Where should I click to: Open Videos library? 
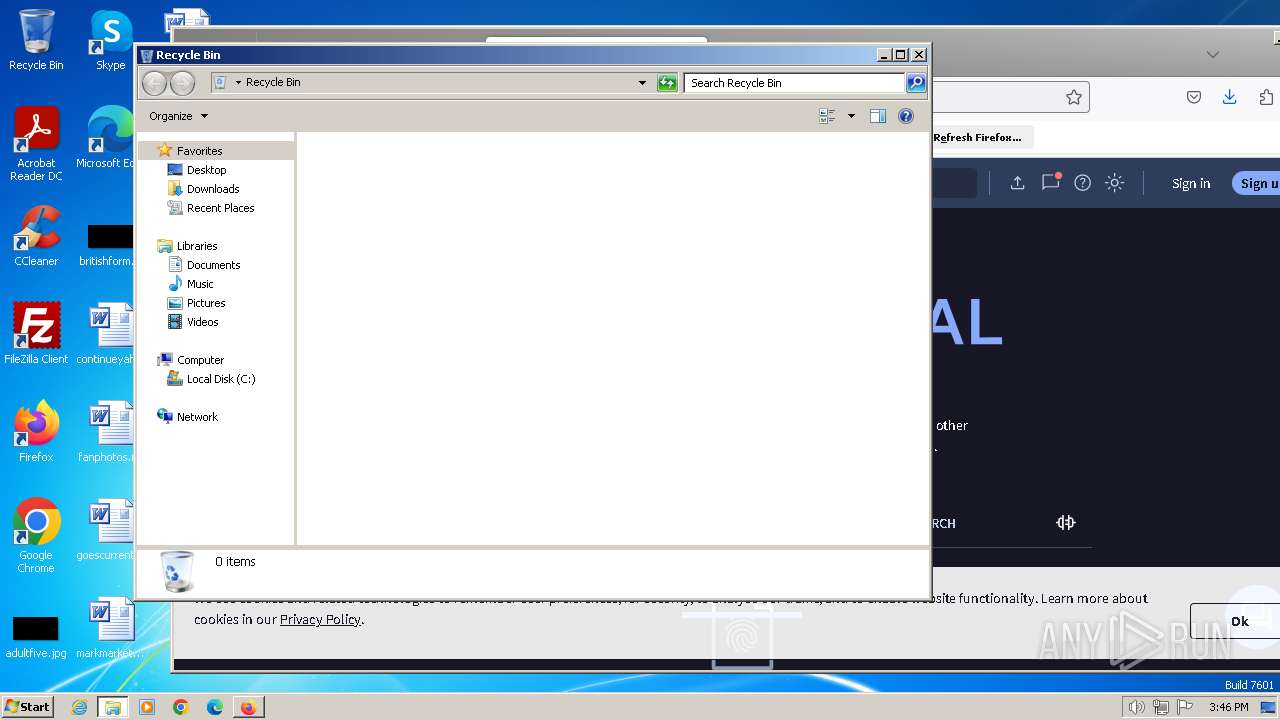(x=202, y=322)
